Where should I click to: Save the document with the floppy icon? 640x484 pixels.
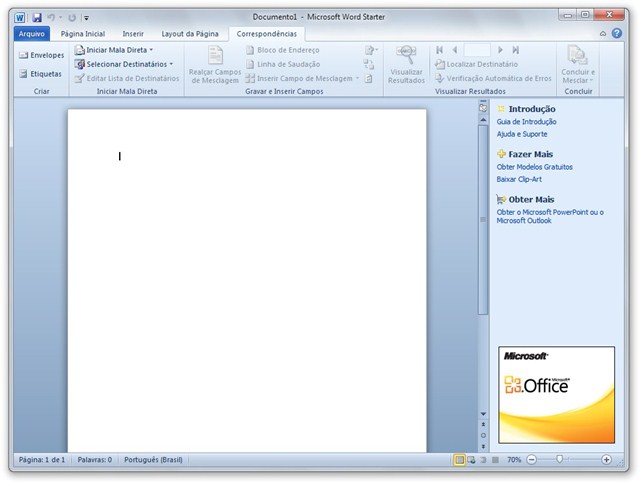coord(37,18)
